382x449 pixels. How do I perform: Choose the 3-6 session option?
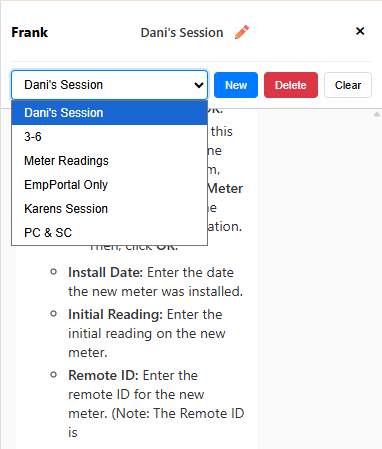(110, 137)
